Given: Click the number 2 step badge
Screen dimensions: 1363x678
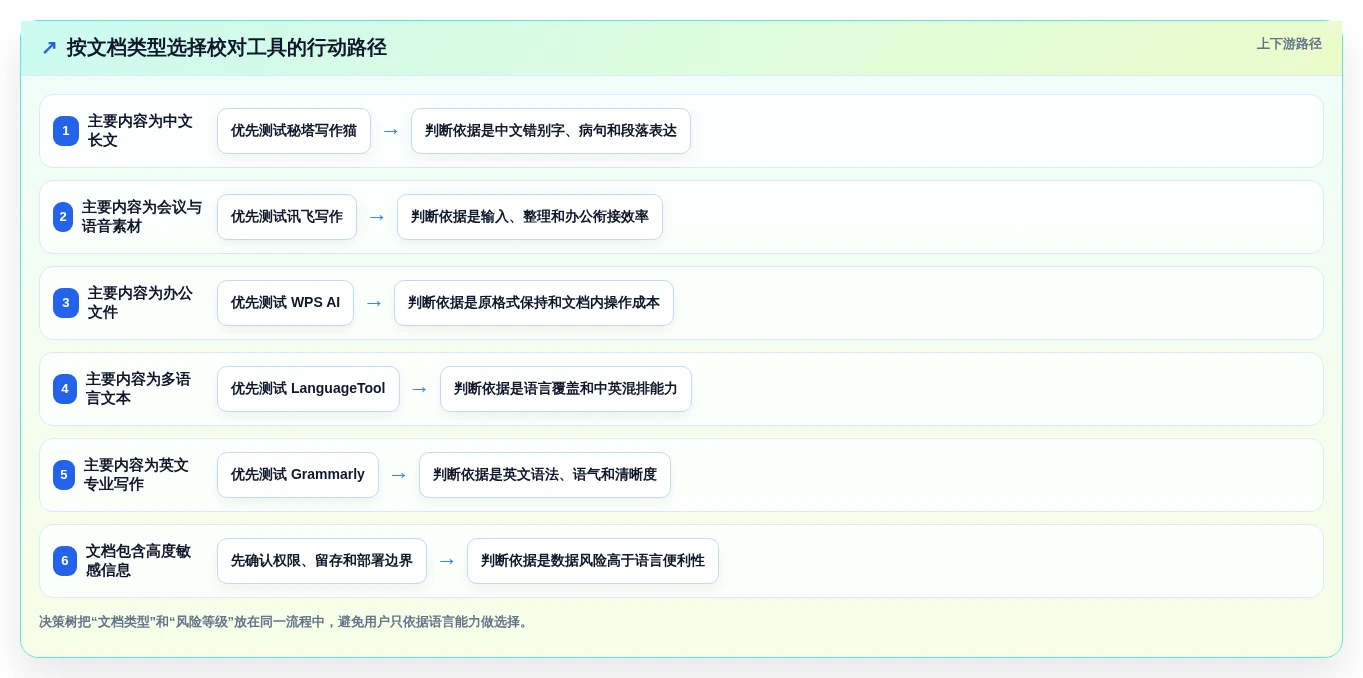Looking at the screenshot, I should 63,217.
